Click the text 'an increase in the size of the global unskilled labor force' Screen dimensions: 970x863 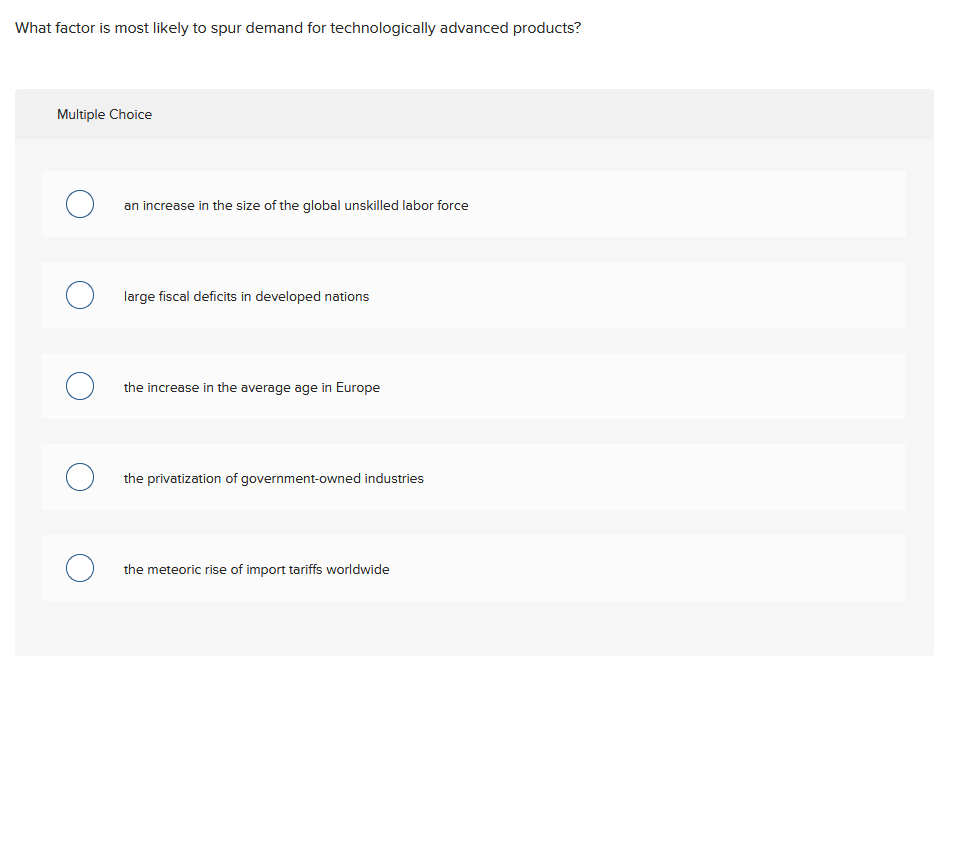[x=296, y=206]
